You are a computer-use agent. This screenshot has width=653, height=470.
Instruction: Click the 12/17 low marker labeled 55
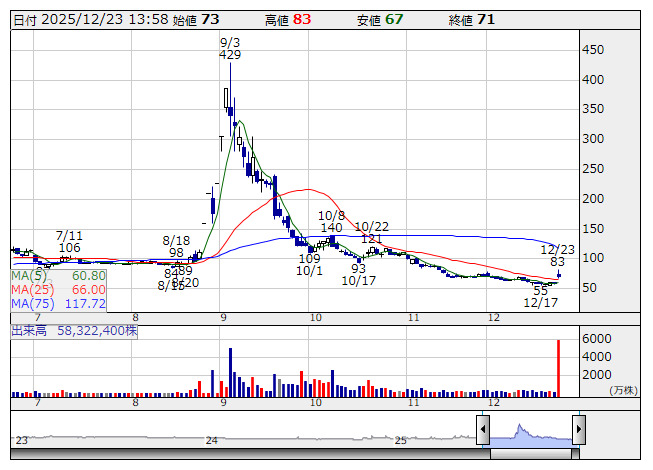pos(540,289)
